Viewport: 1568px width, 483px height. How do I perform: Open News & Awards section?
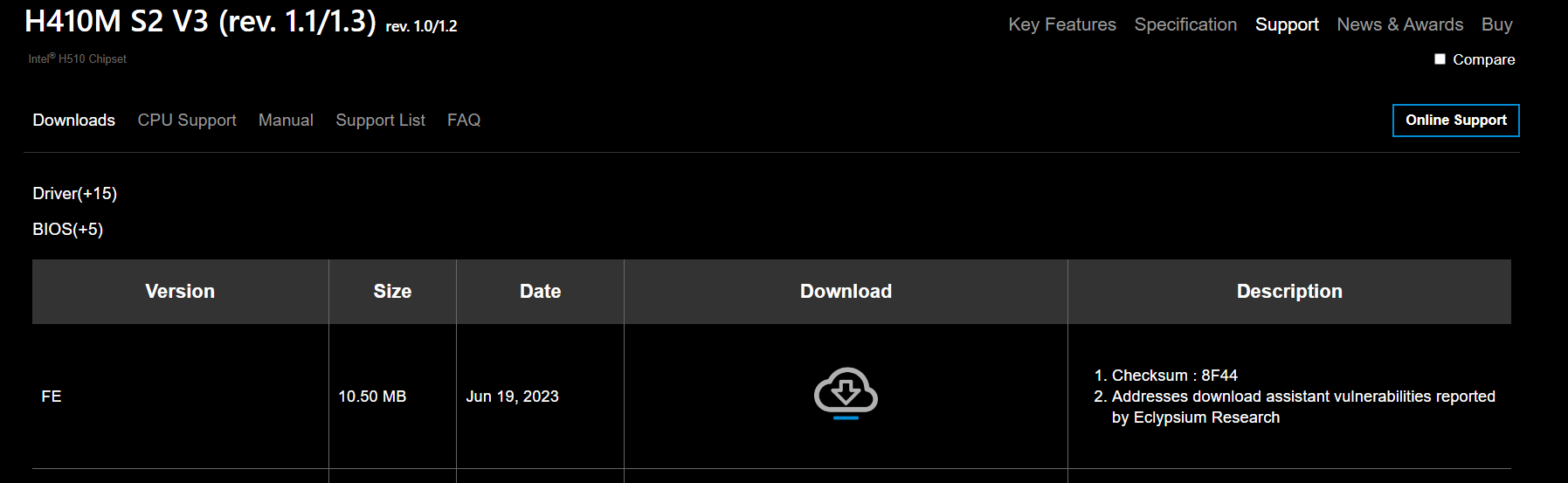[x=1400, y=24]
